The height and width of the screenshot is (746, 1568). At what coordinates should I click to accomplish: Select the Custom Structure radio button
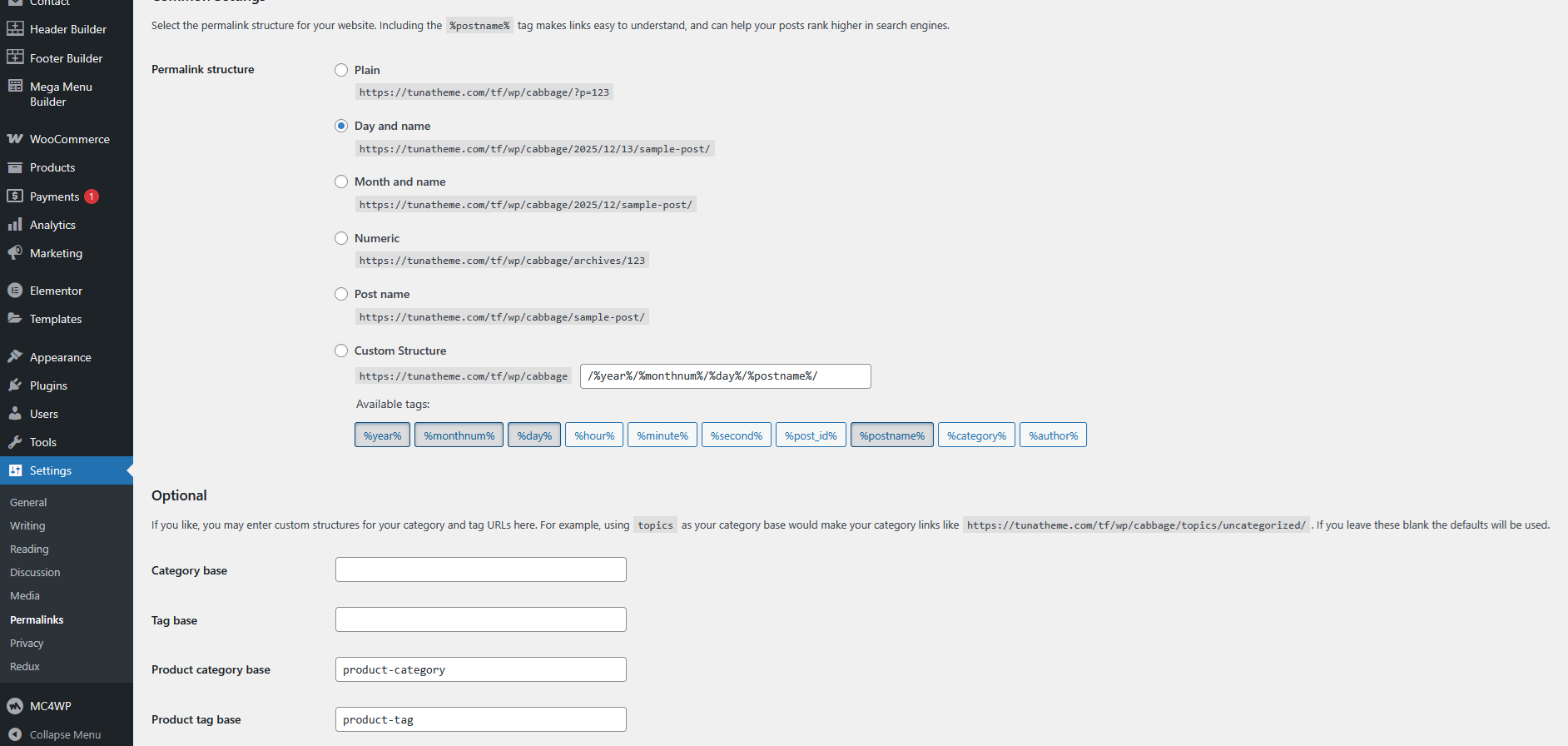pos(341,351)
